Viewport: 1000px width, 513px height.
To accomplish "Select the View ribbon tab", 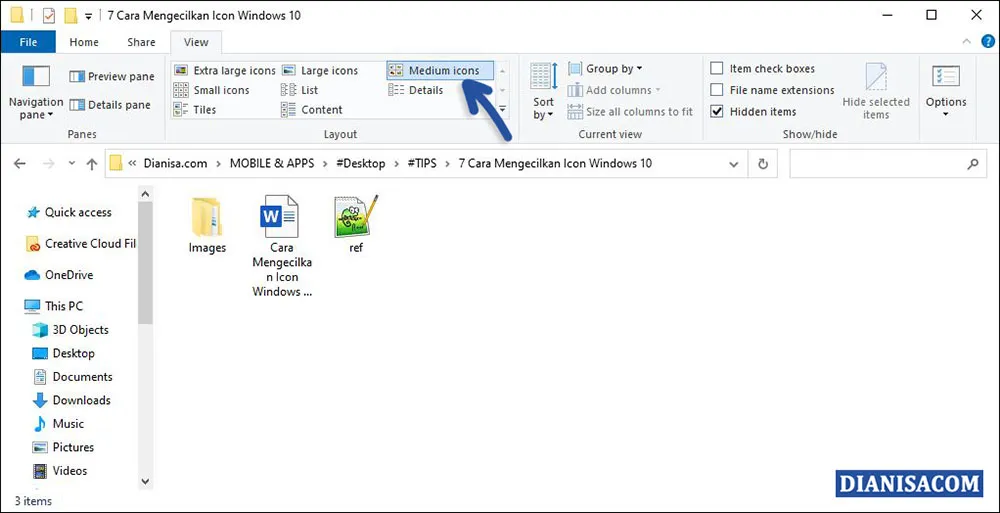I will (x=196, y=42).
